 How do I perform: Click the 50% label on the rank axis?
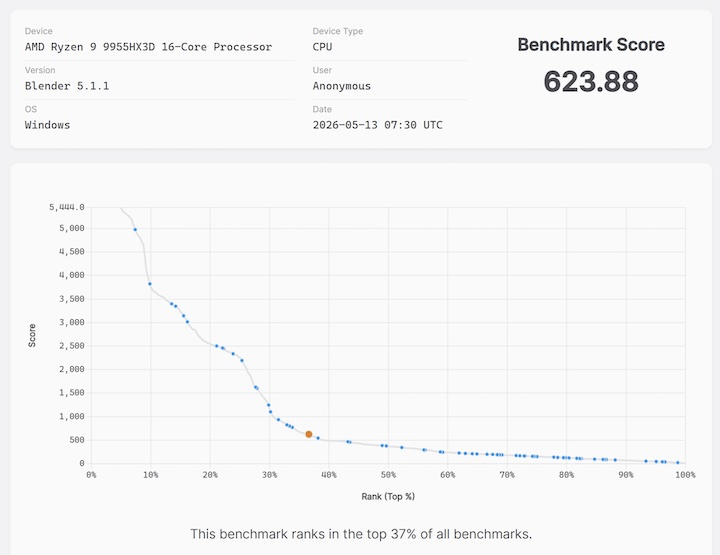tap(388, 475)
